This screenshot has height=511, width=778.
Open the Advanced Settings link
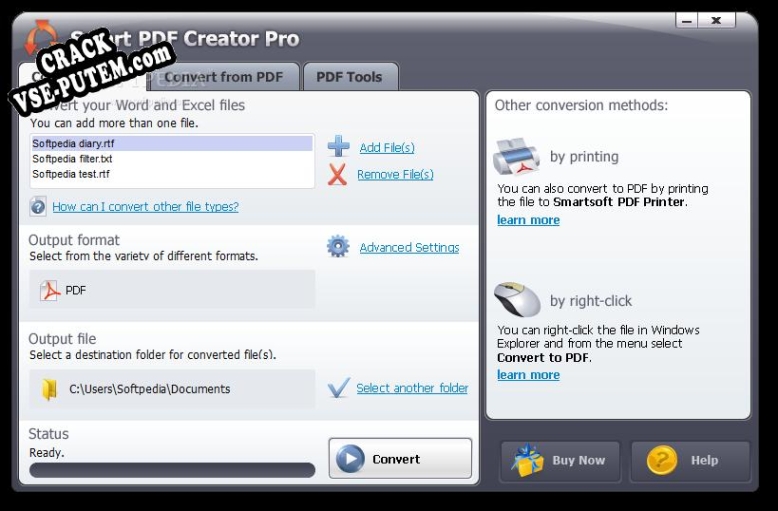tap(409, 247)
